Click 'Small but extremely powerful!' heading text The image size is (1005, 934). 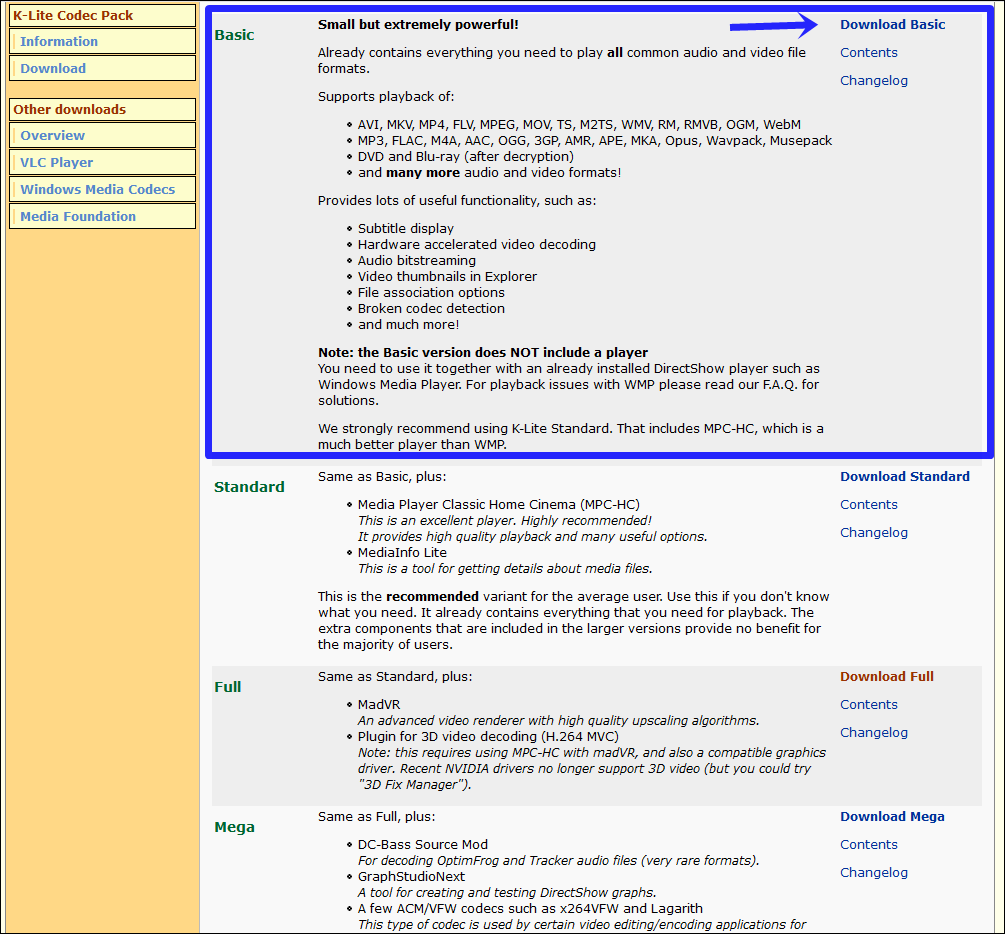point(418,25)
